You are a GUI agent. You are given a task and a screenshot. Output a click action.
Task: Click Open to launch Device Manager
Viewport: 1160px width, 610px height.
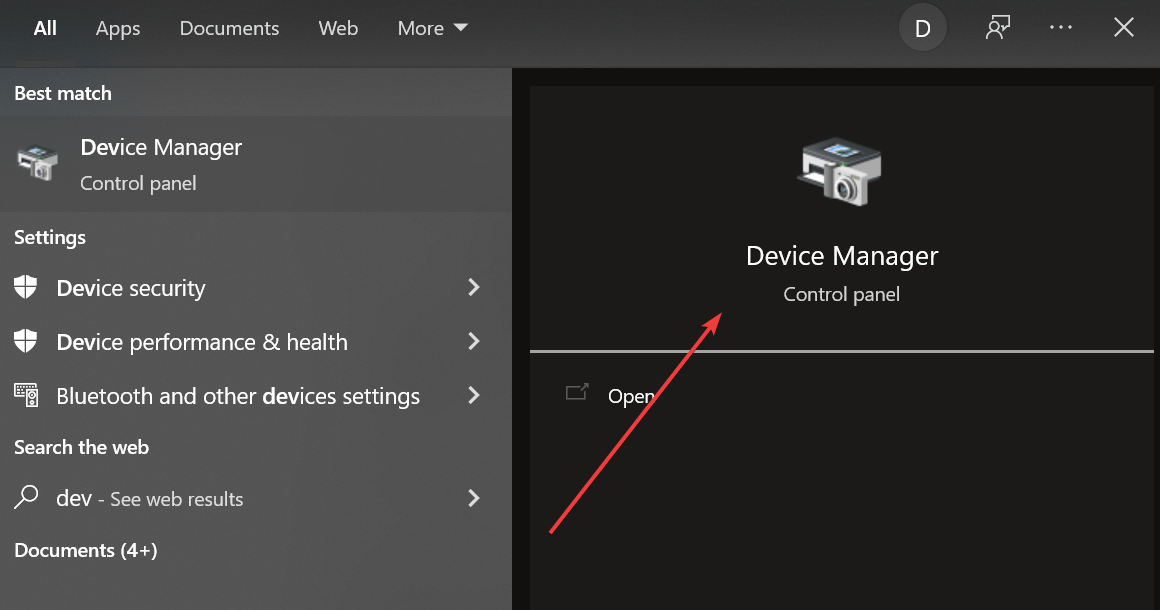click(630, 396)
